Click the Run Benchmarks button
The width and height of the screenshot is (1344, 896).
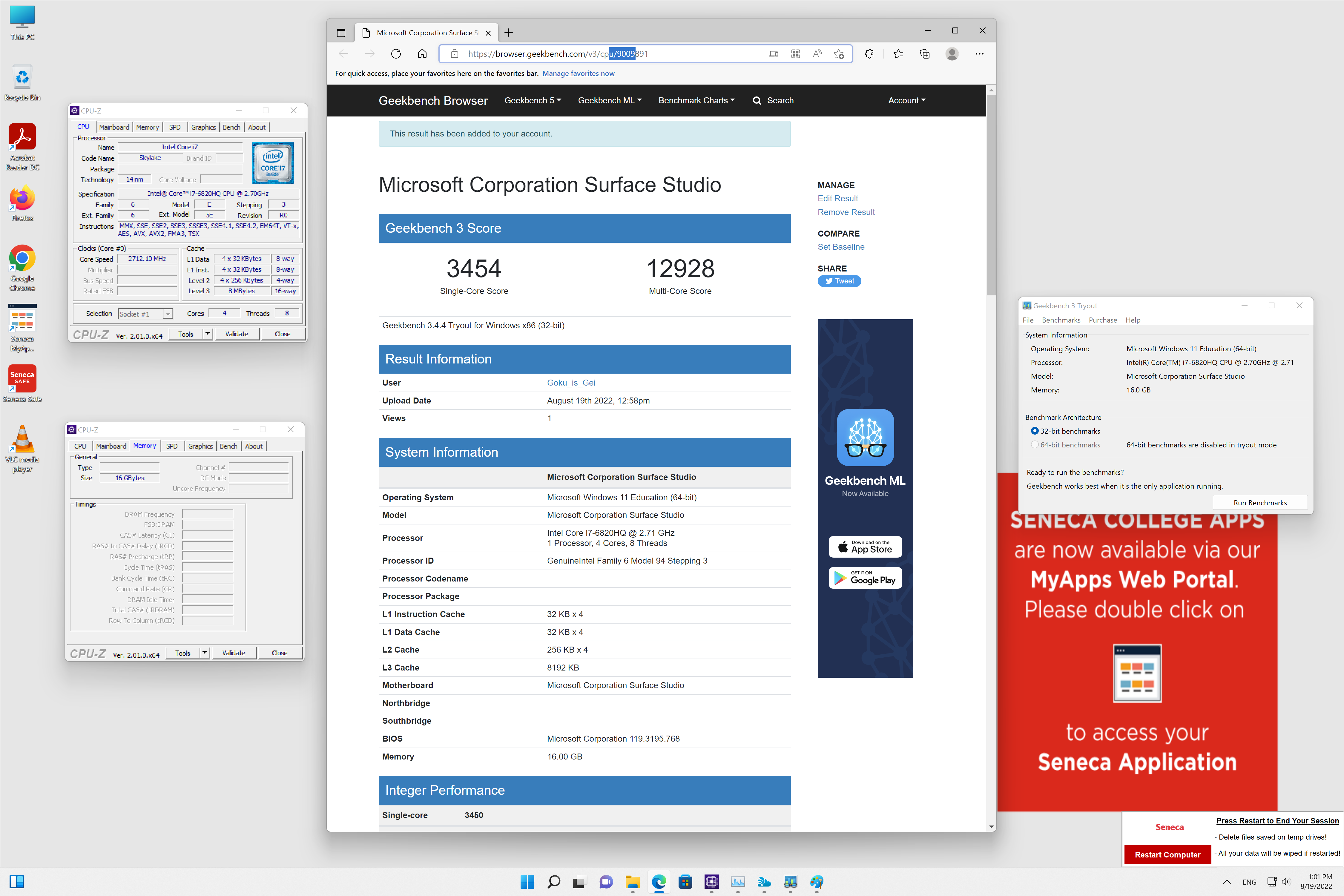pyautogui.click(x=1259, y=502)
